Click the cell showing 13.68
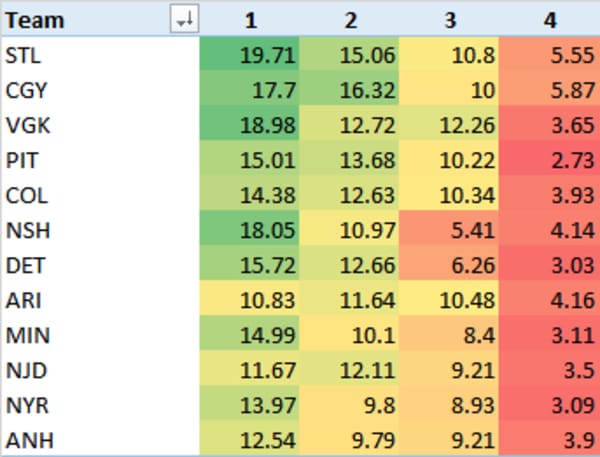The image size is (600, 457). click(349, 158)
